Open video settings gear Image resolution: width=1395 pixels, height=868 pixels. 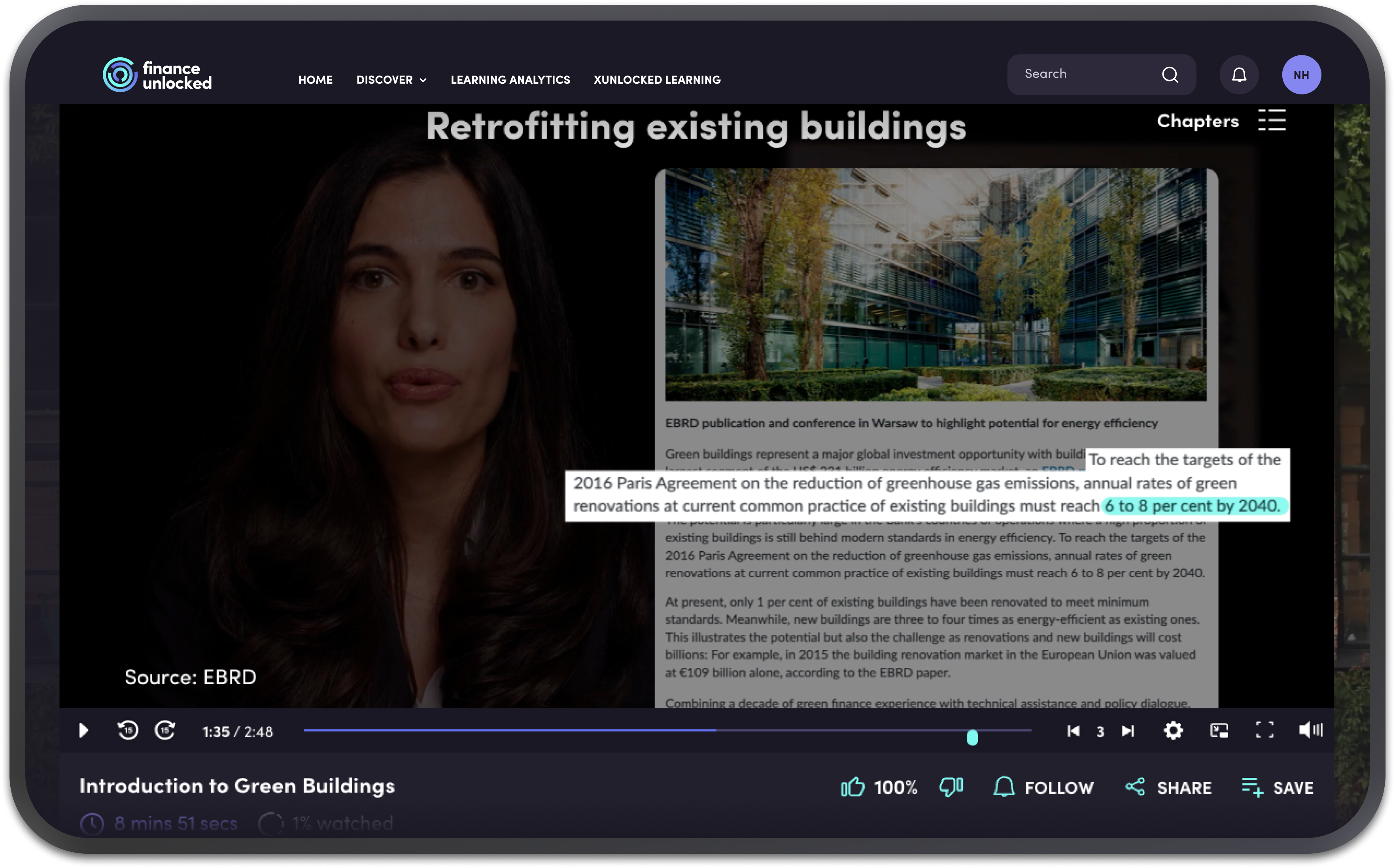pyautogui.click(x=1173, y=731)
